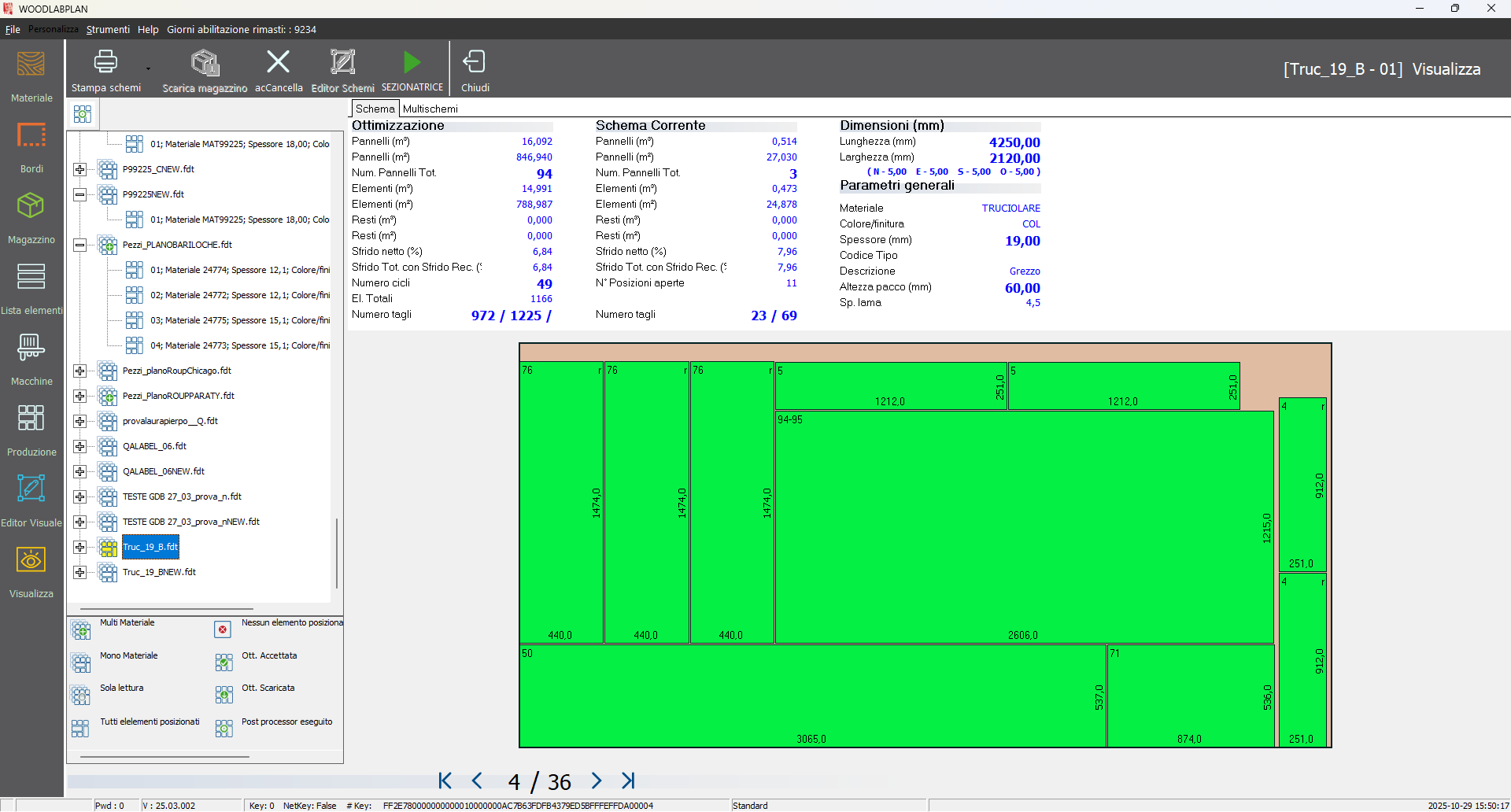Toggle the Sola lettura filter icon
Screen dimensions: 1511x812
(81, 696)
